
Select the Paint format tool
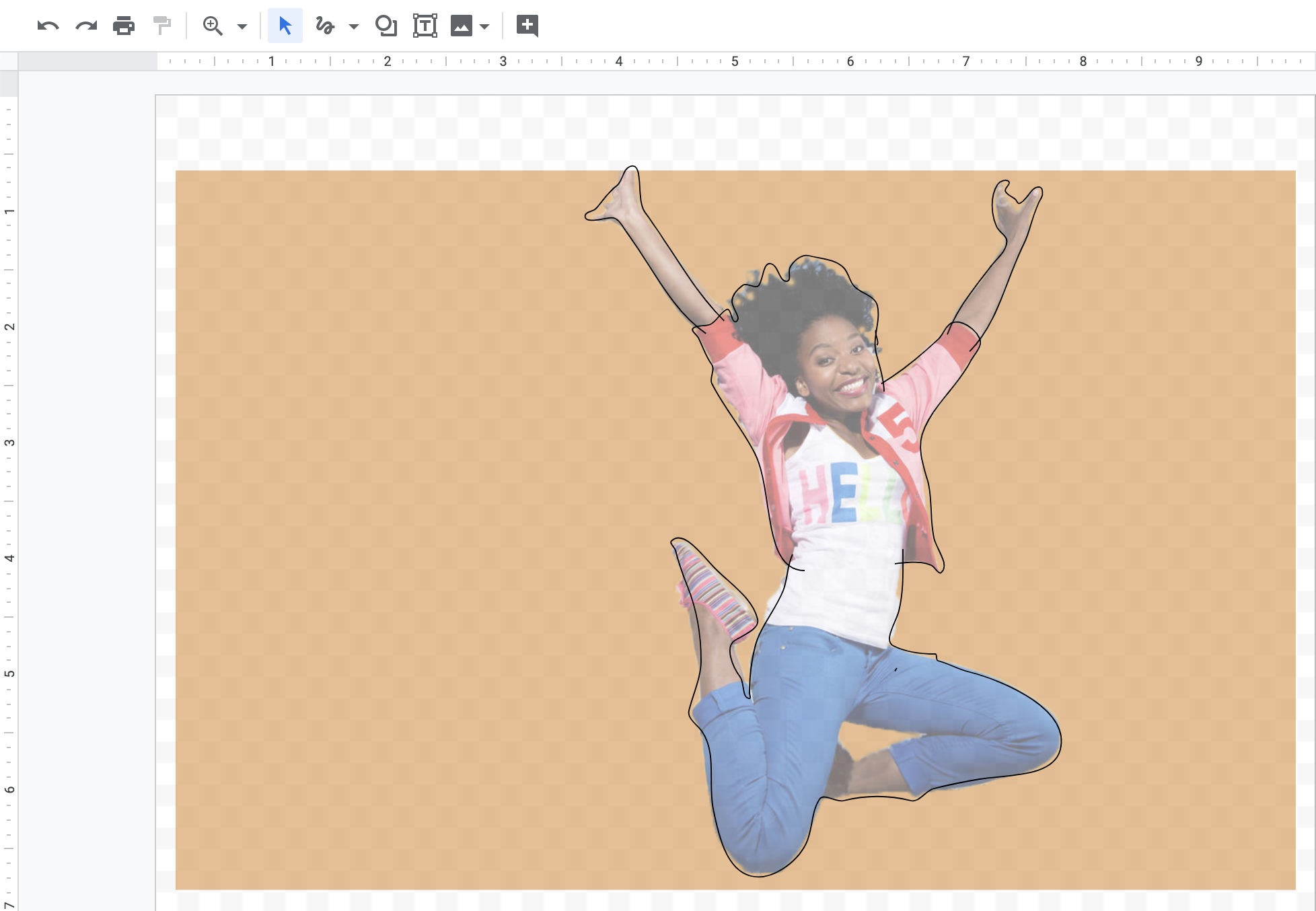(x=161, y=26)
